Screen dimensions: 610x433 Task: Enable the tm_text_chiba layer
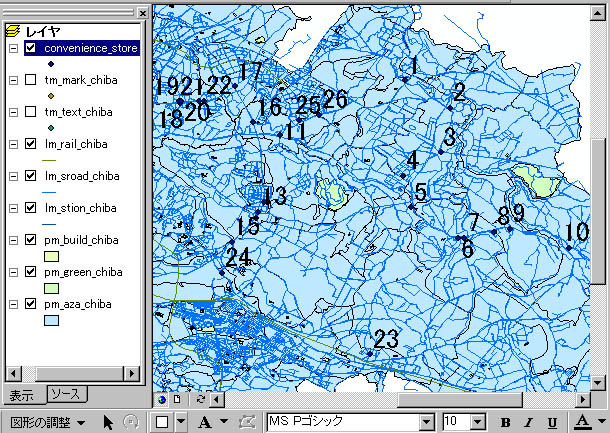point(30,112)
